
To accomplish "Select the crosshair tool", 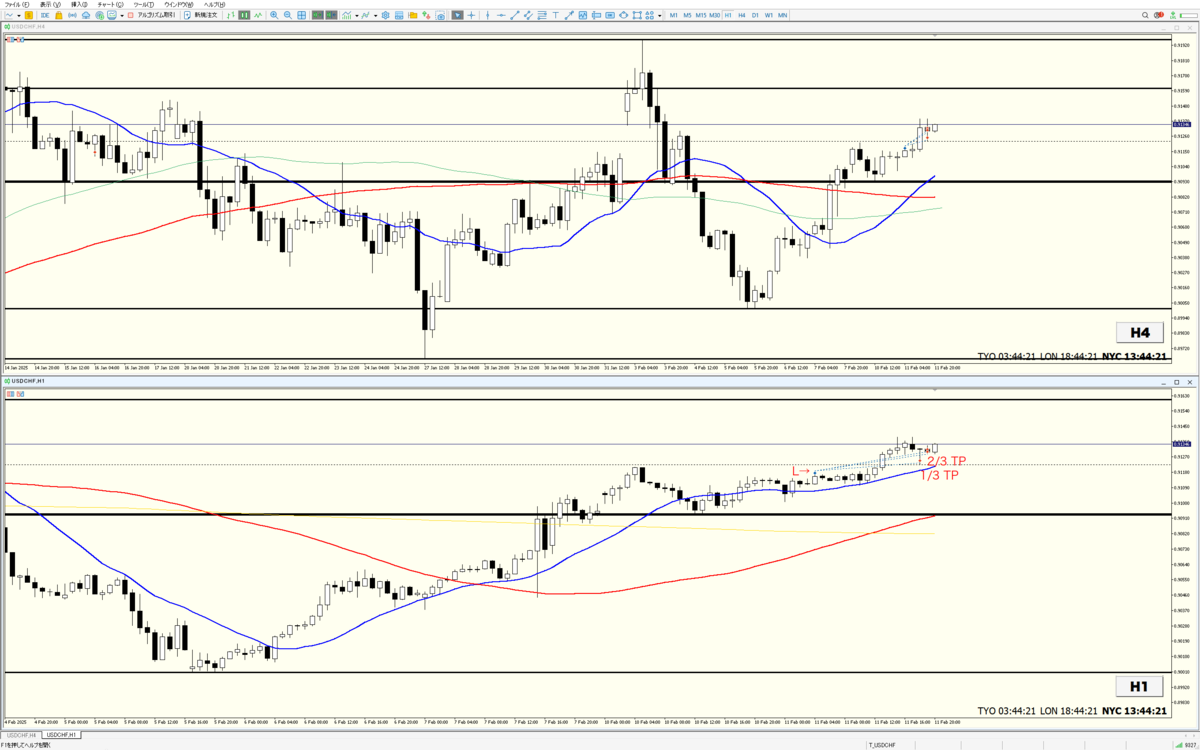I will 471,15.
